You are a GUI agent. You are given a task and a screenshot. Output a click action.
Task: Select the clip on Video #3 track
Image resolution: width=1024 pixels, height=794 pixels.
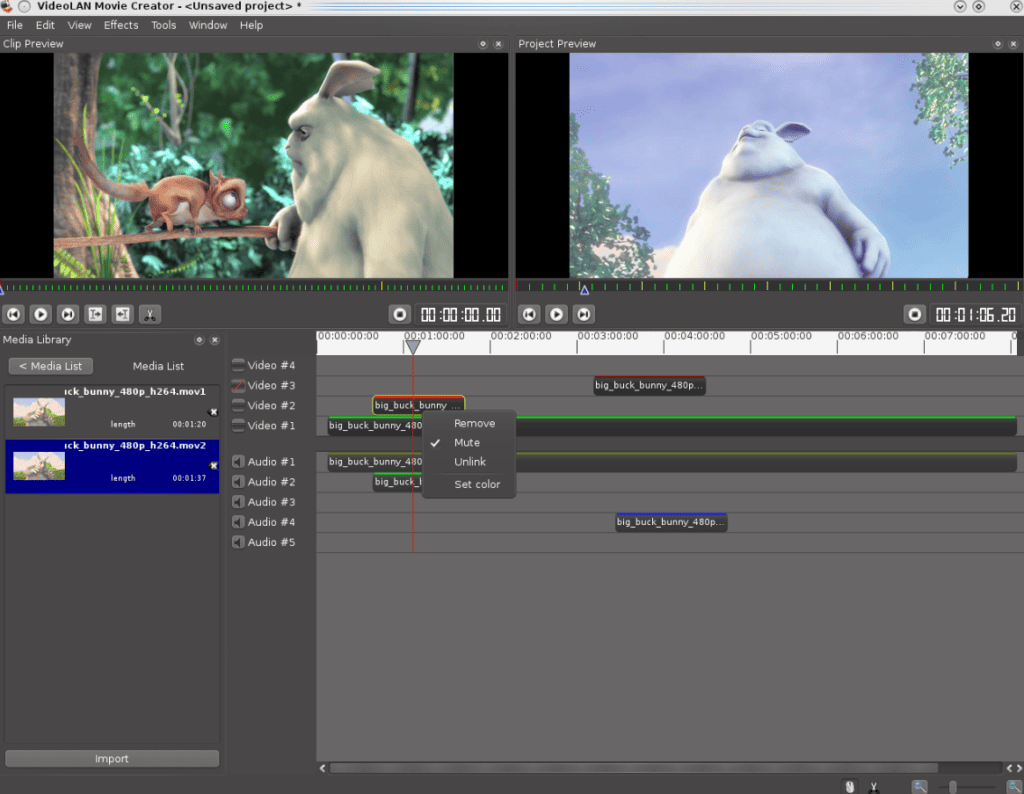pos(649,385)
